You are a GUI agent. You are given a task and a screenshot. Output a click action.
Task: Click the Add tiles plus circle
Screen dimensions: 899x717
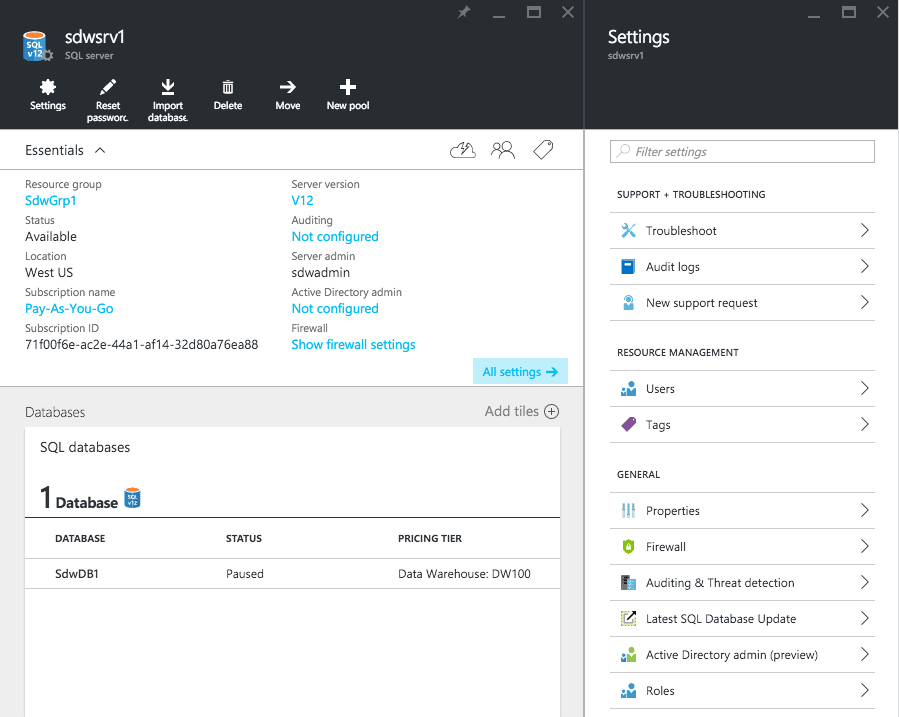click(552, 412)
